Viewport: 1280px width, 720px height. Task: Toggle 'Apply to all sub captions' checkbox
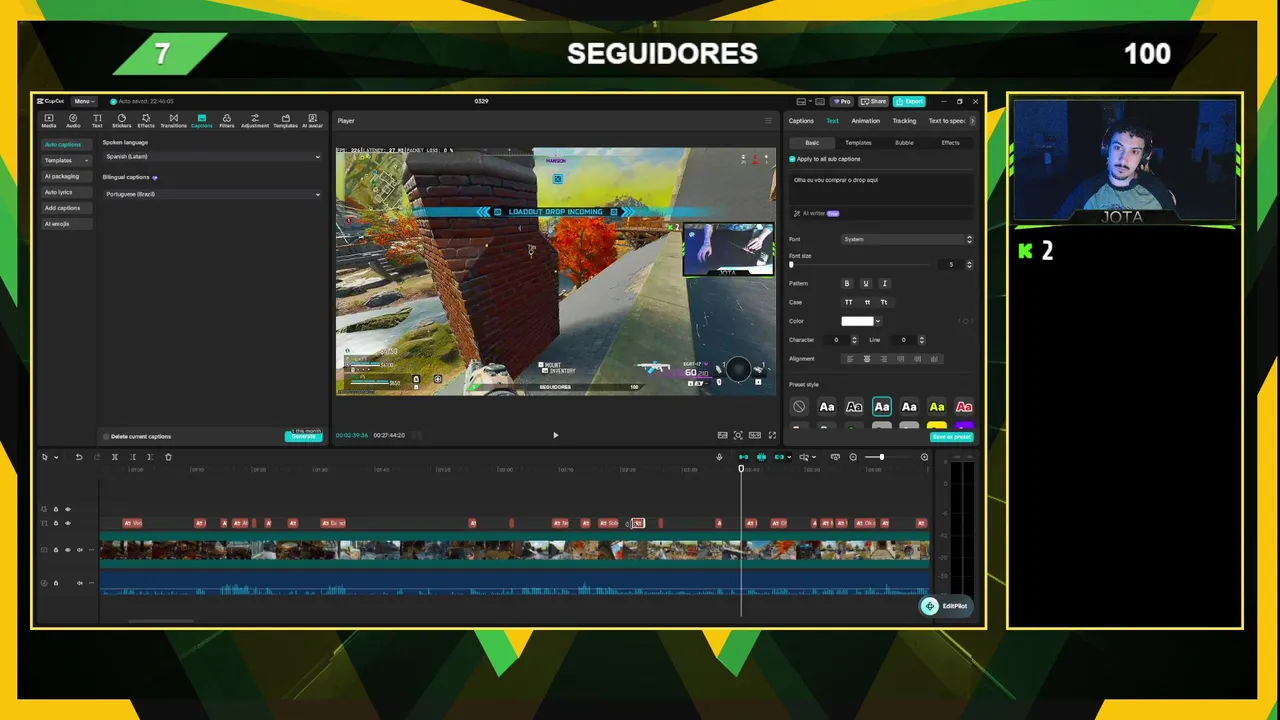click(x=793, y=159)
